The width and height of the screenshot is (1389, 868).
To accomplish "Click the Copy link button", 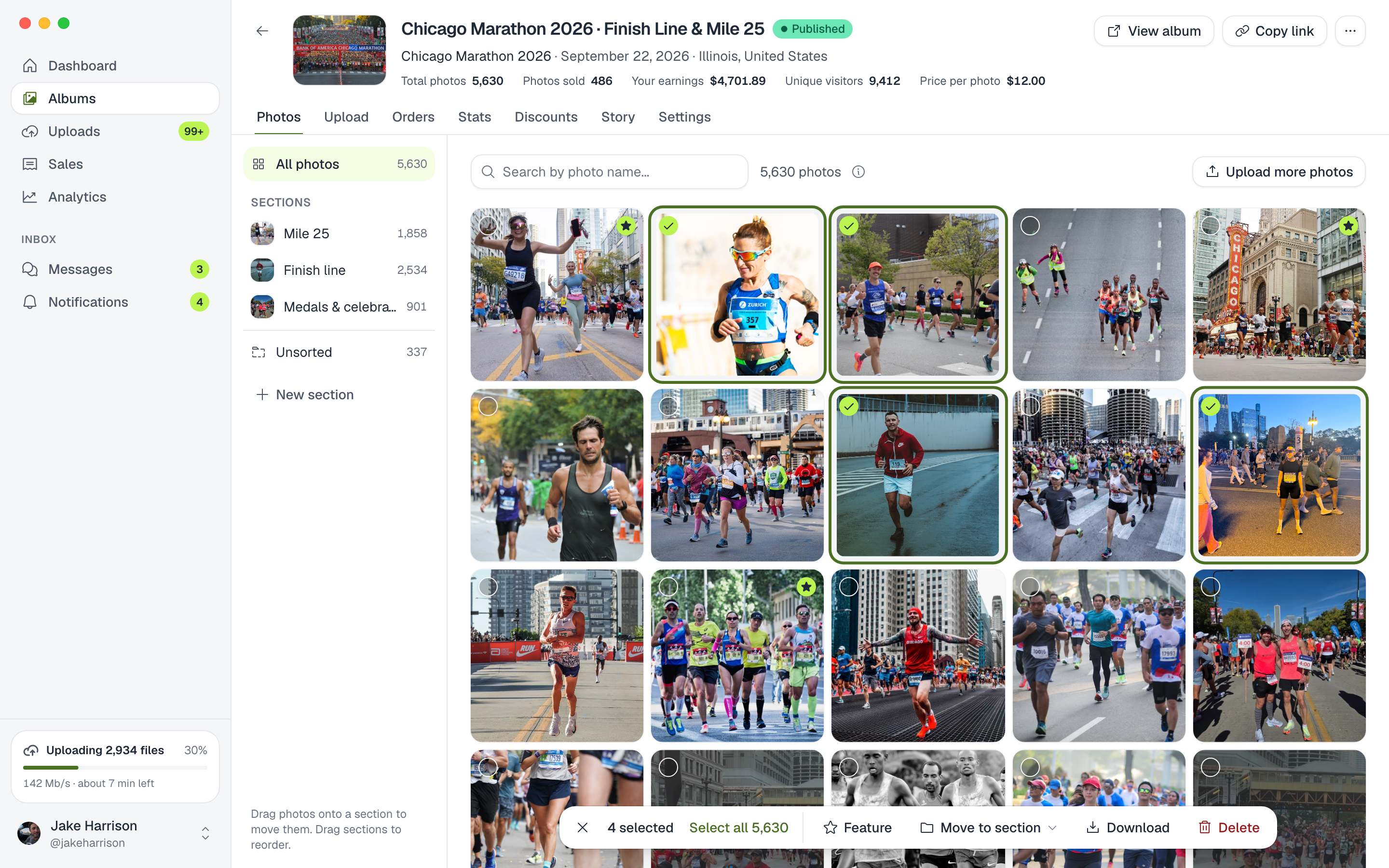I will pos(1274,31).
